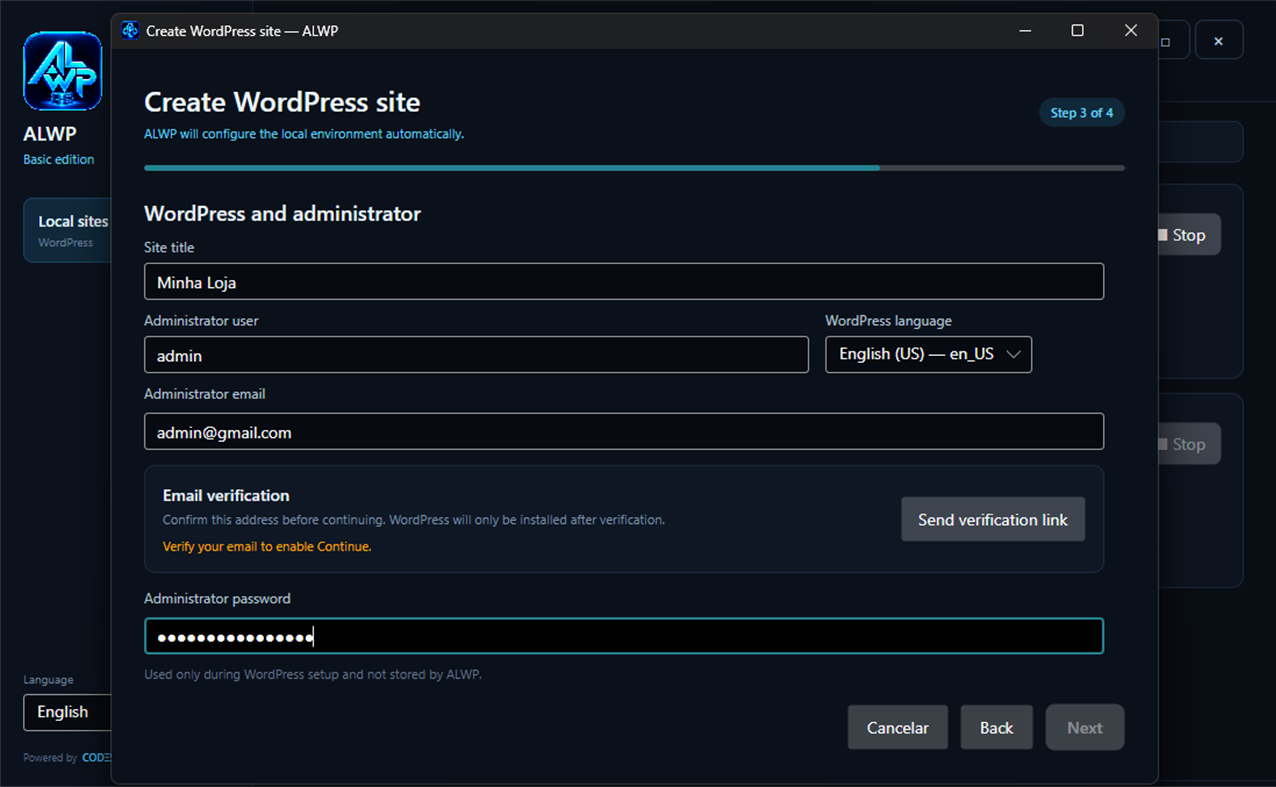Image resolution: width=1276 pixels, height=787 pixels.
Task: Click the Administrator email field
Action: click(x=624, y=432)
